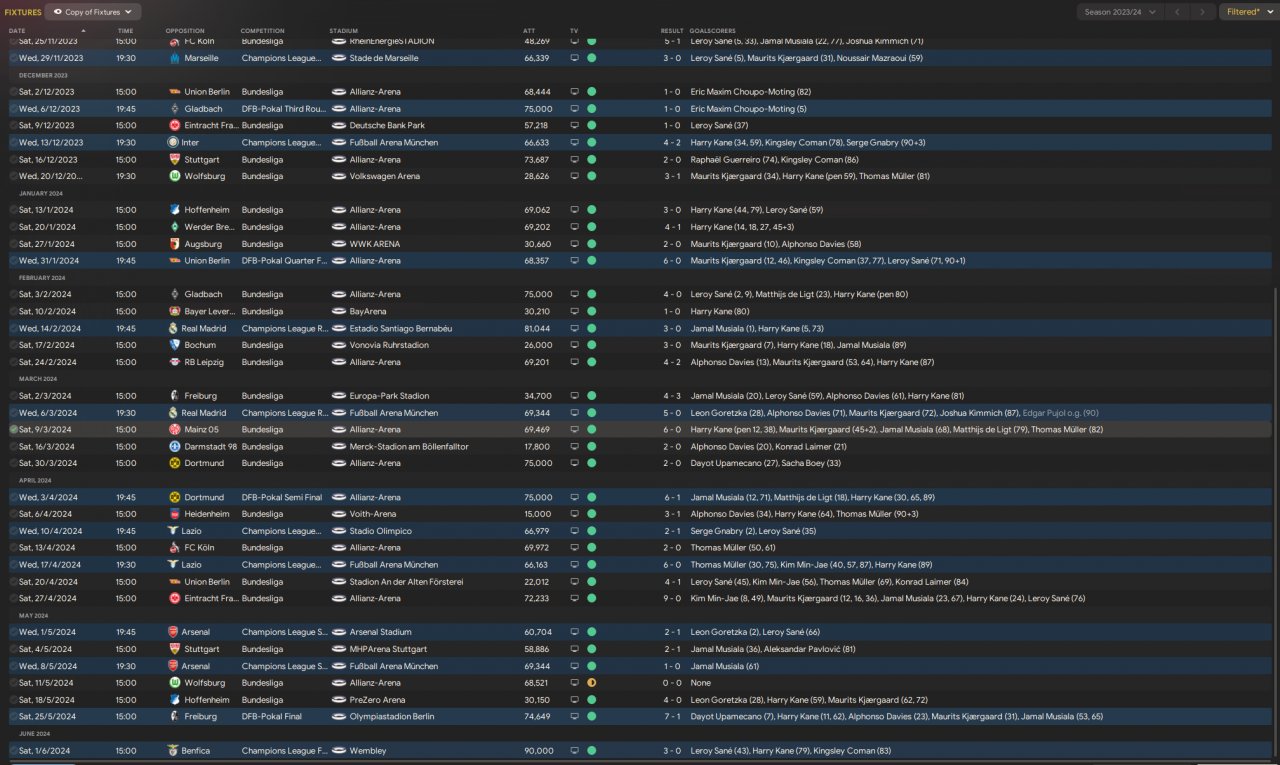Sort by the Goalscorers column header
The image size is (1280, 765).
point(711,31)
